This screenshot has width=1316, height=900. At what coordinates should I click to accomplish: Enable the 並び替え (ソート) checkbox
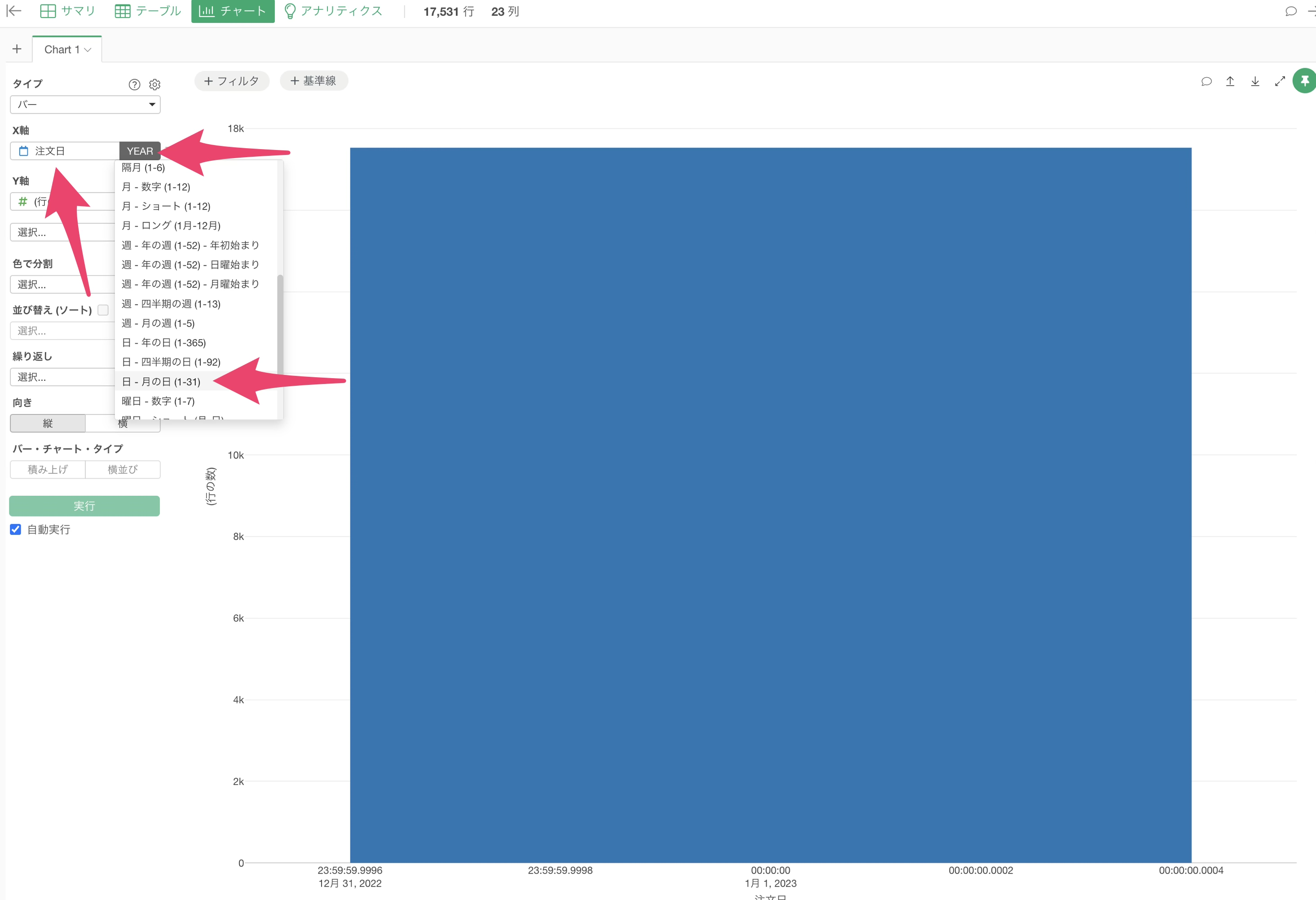(103, 309)
